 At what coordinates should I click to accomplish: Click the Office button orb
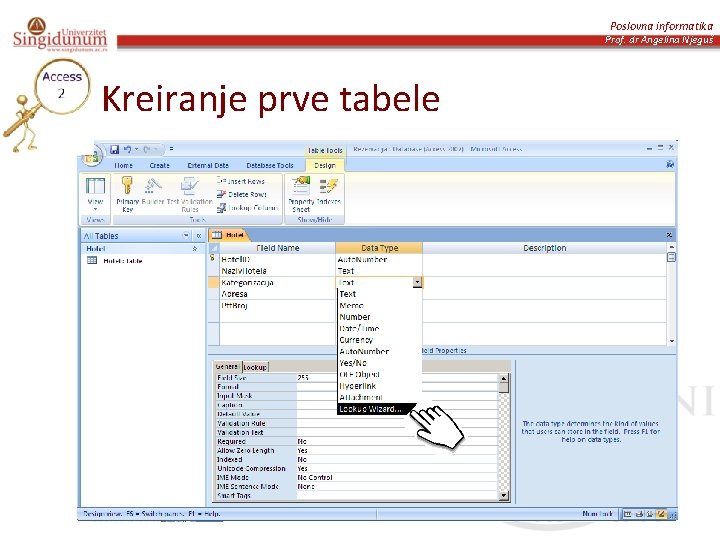click(x=91, y=157)
